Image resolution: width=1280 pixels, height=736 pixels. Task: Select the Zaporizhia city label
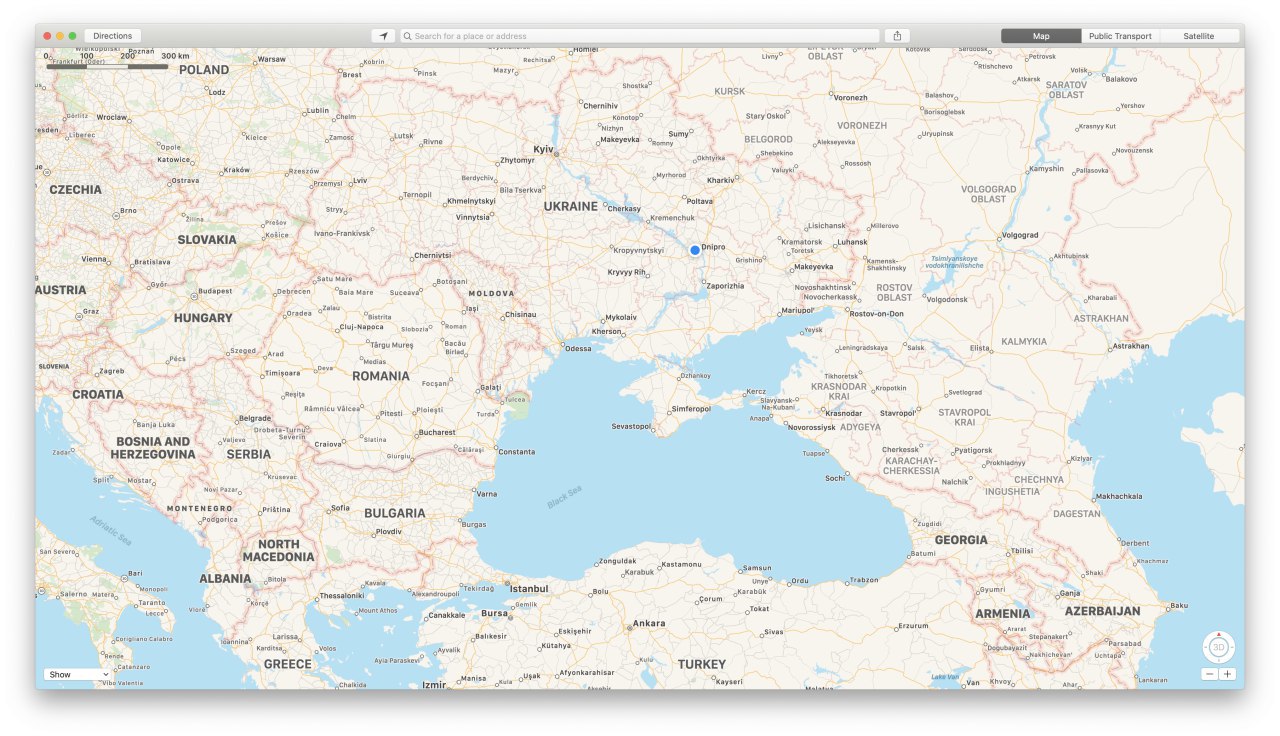click(725, 286)
